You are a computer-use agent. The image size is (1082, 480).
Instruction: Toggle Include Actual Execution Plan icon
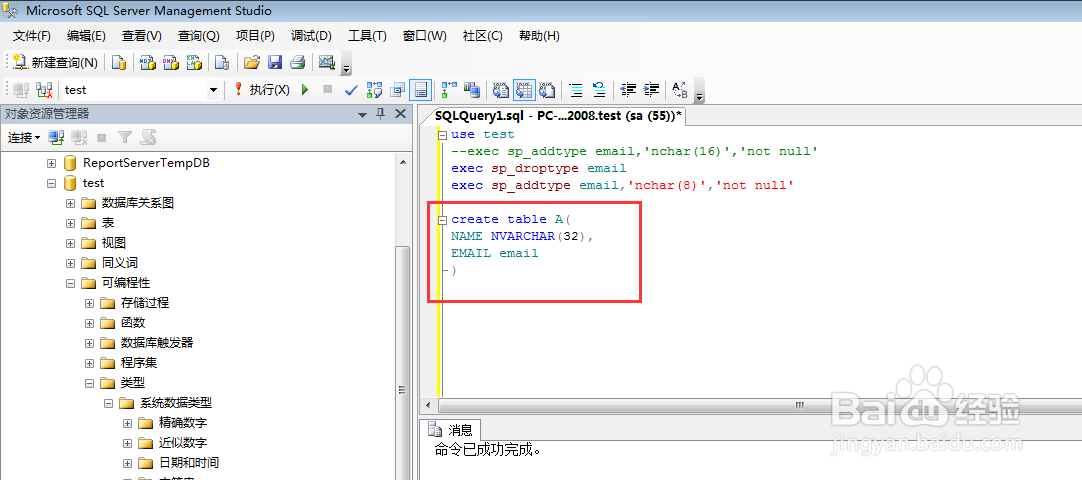coord(449,90)
